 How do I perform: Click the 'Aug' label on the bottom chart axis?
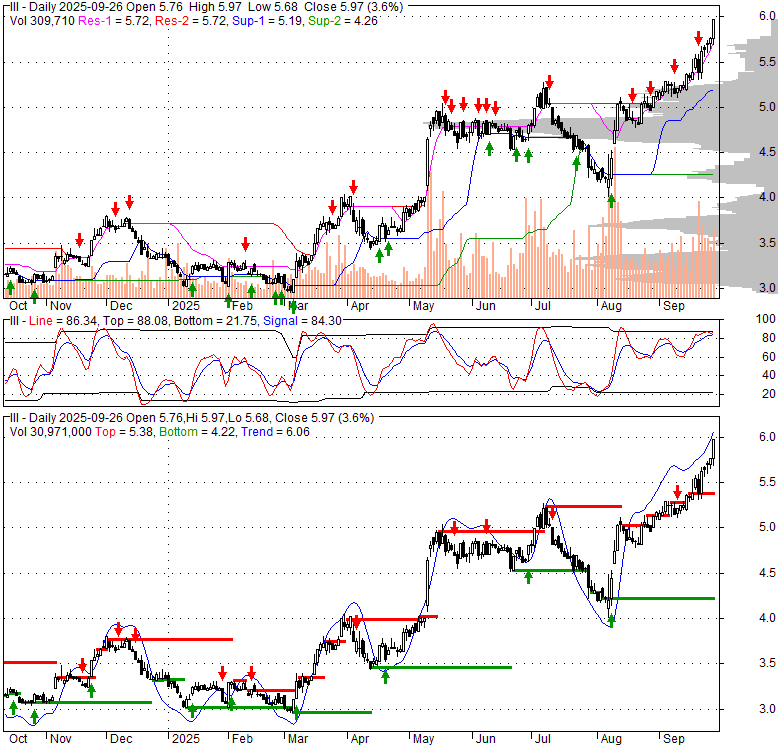point(611,739)
